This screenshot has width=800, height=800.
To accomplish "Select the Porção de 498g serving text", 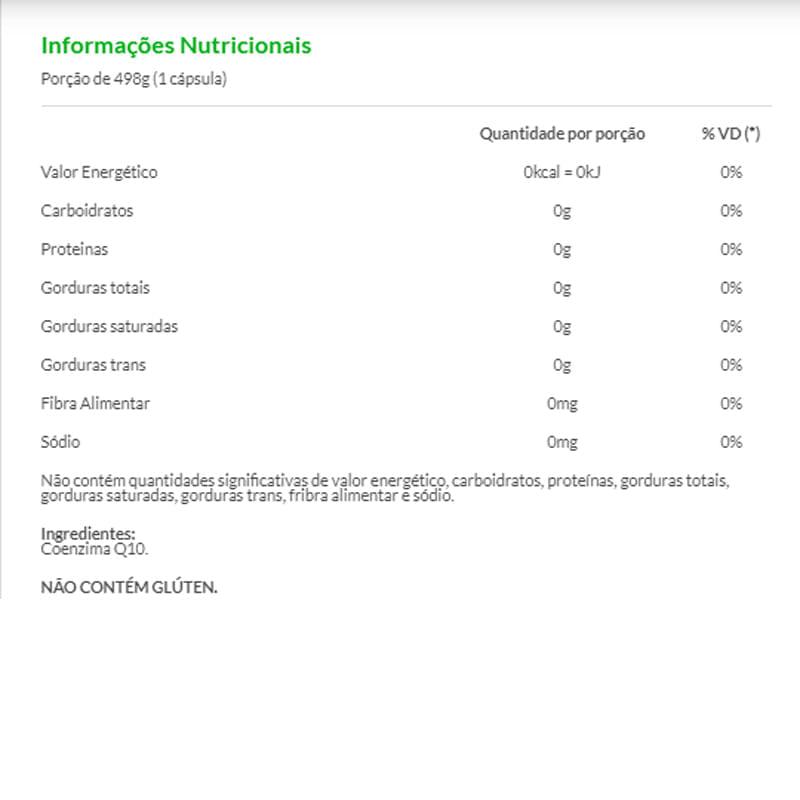I will pyautogui.click(x=134, y=79).
